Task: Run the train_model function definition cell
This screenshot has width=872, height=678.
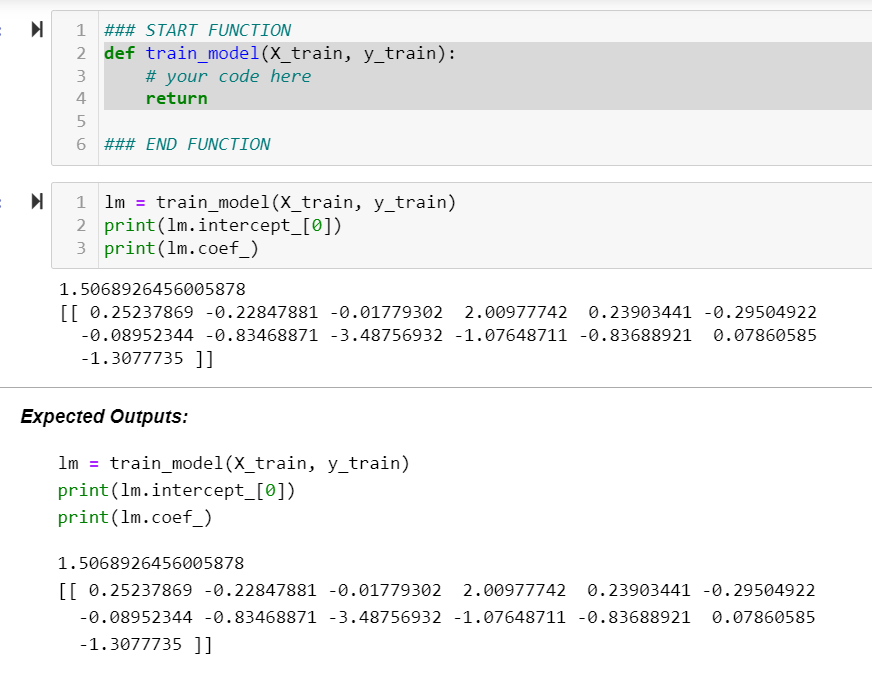Action: (37, 29)
